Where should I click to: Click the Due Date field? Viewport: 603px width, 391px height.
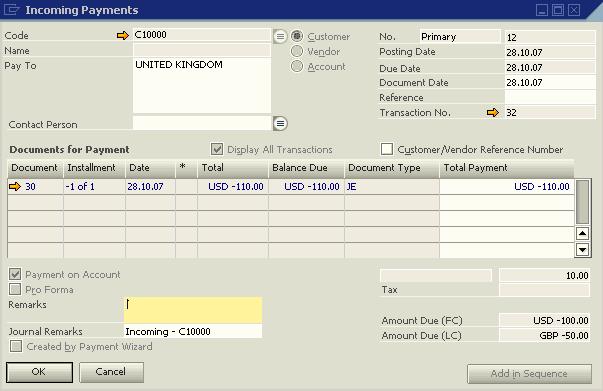click(x=550, y=68)
